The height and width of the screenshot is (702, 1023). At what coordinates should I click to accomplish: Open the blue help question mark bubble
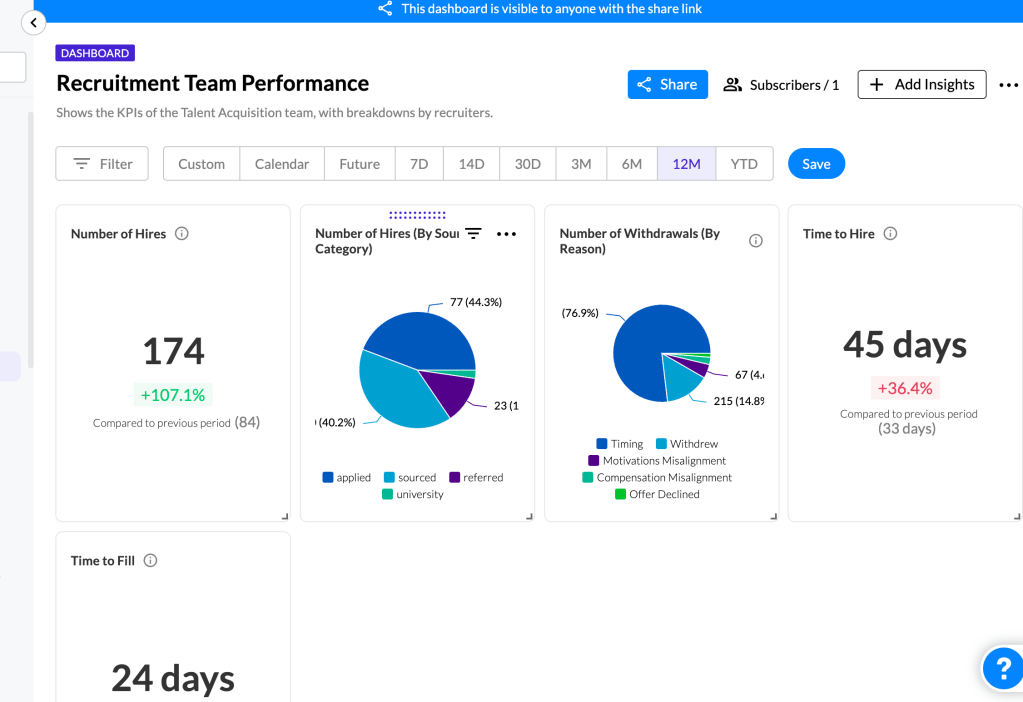tap(1002, 667)
